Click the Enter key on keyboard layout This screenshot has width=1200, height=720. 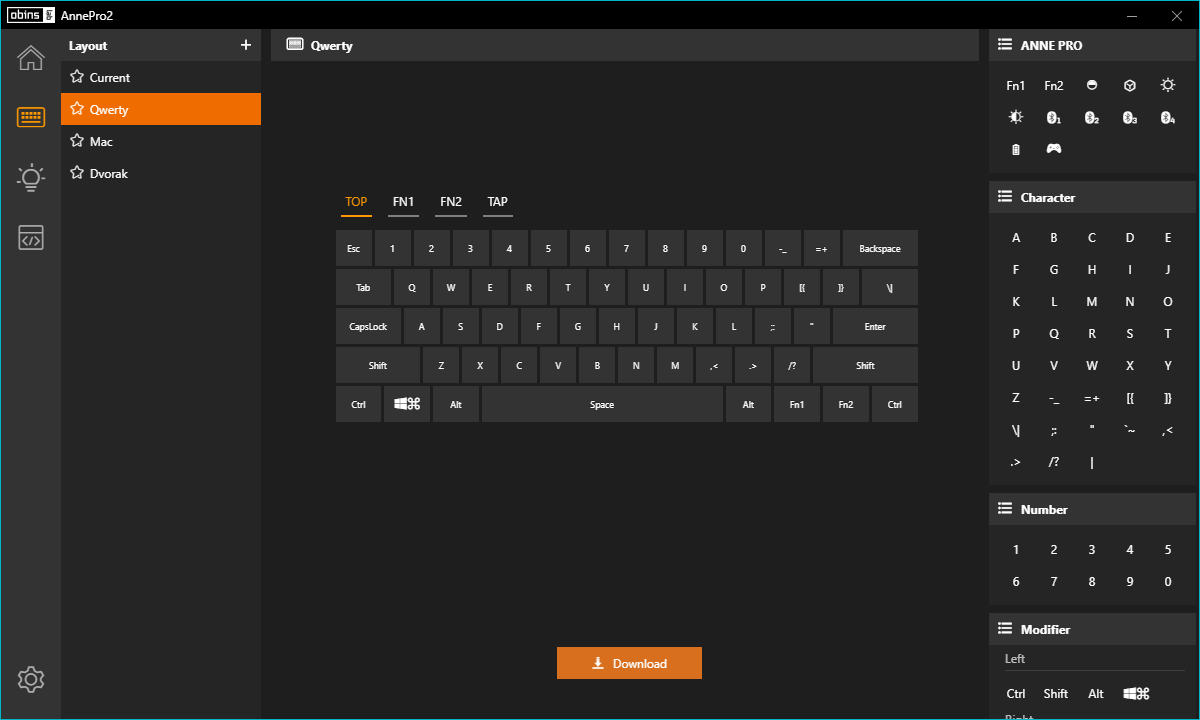coord(875,326)
